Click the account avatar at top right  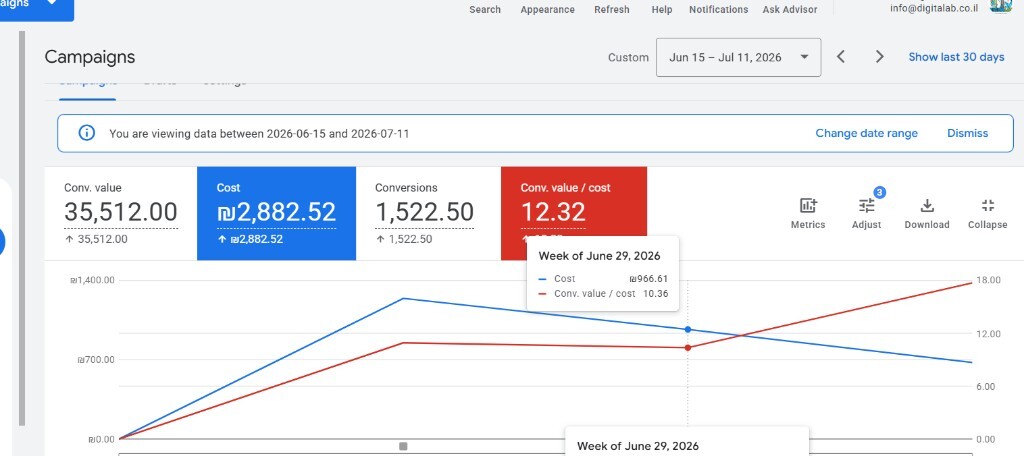(x=1000, y=5)
